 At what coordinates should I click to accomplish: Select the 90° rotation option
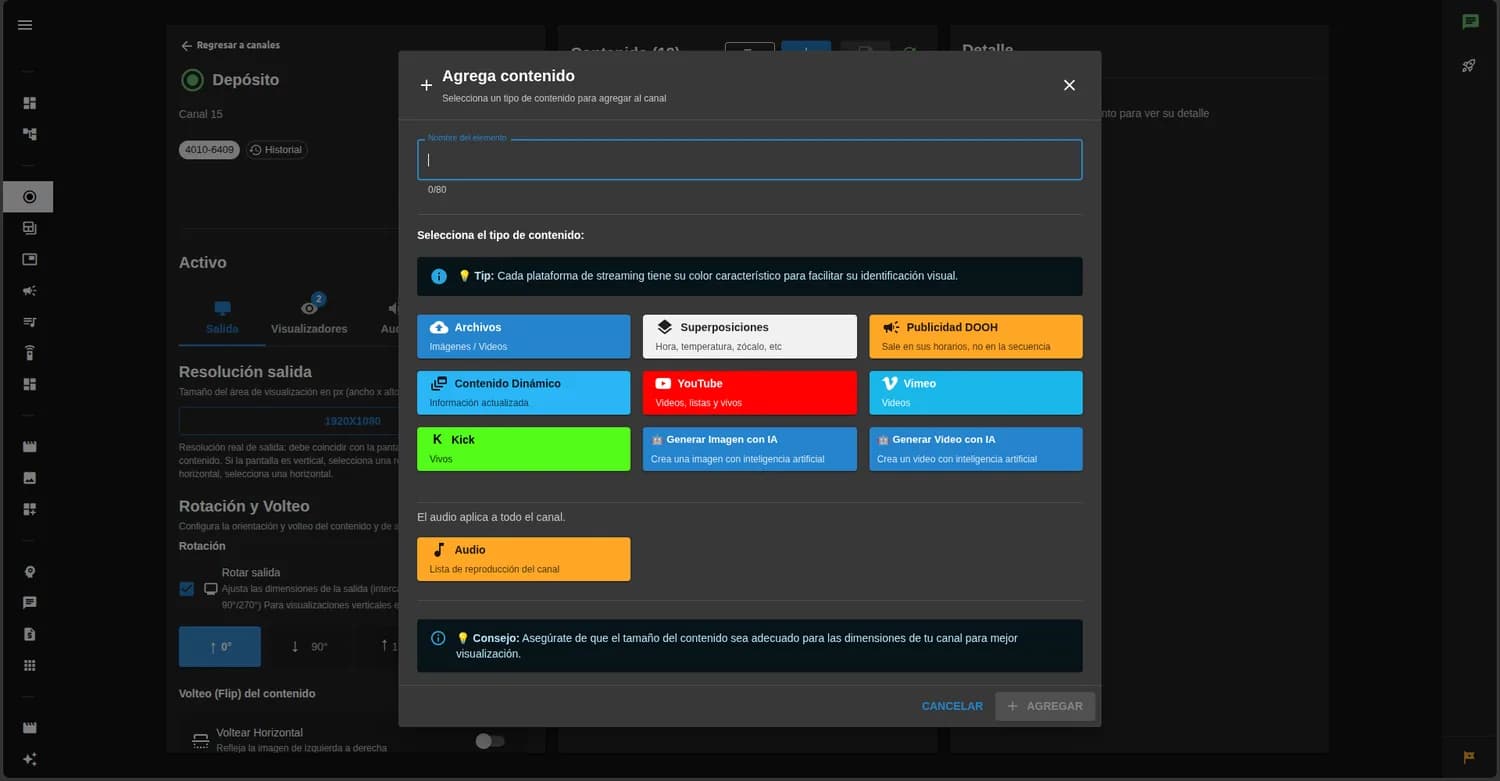(x=309, y=647)
